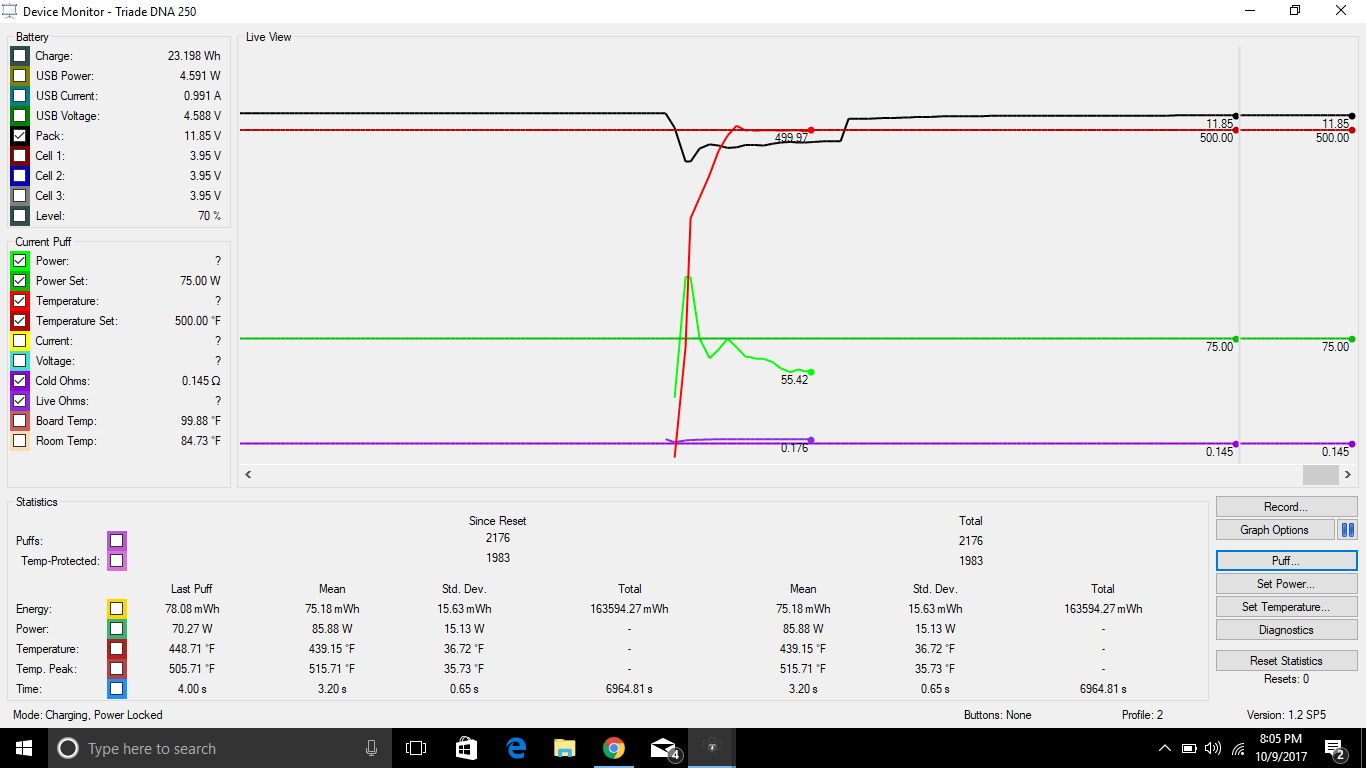Open the Graph Options menu
This screenshot has height=768, width=1366.
click(1275, 530)
